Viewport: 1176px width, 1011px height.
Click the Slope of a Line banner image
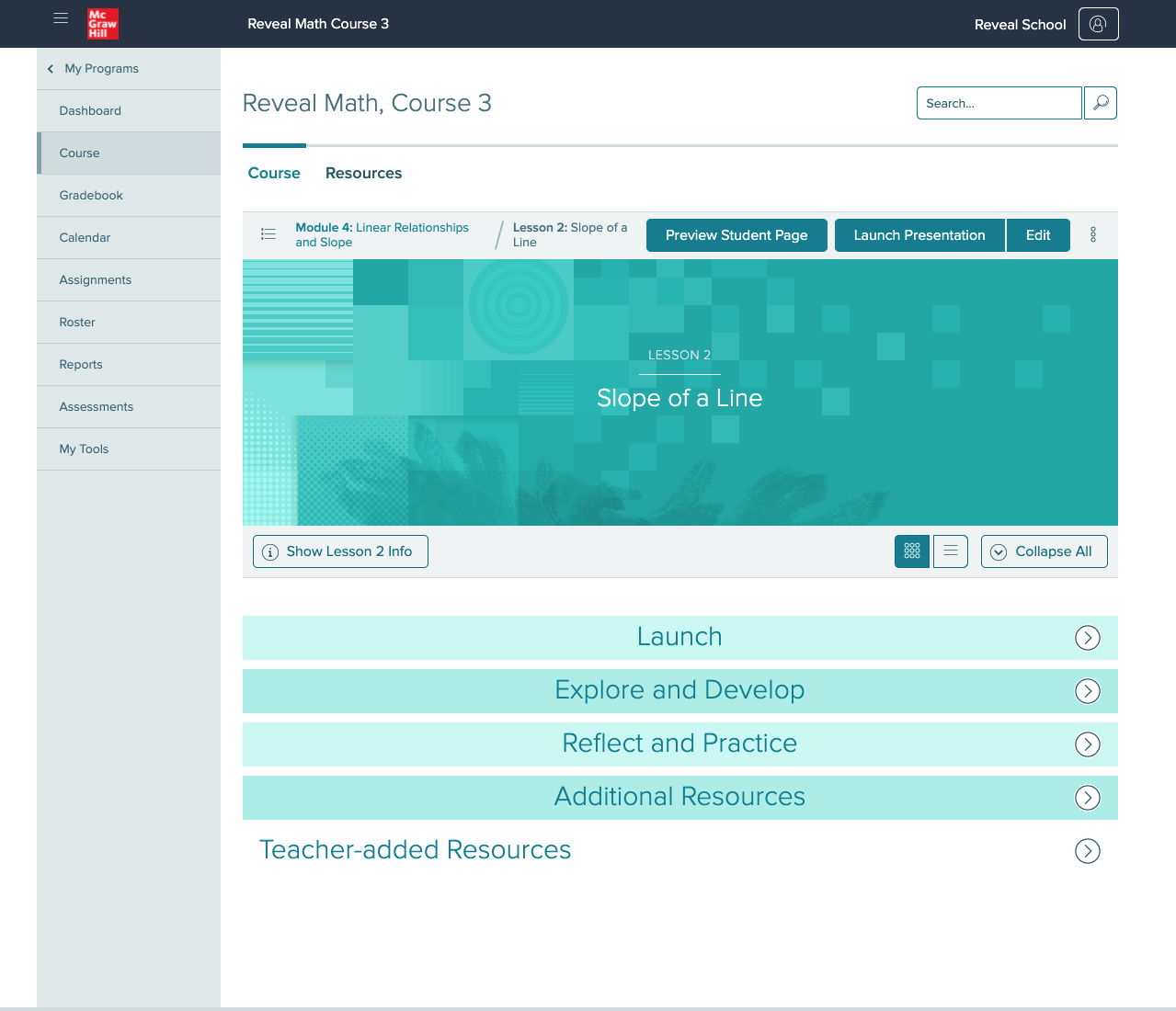click(680, 392)
